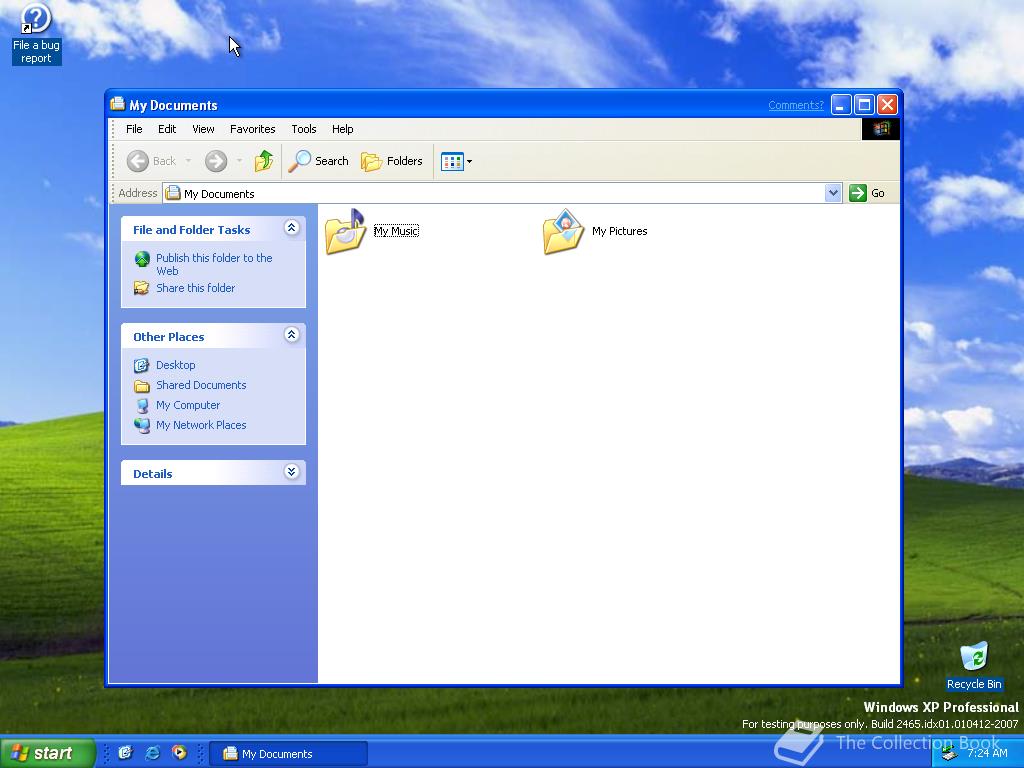Click Share this folder link
1024x768 pixels.
coord(195,288)
